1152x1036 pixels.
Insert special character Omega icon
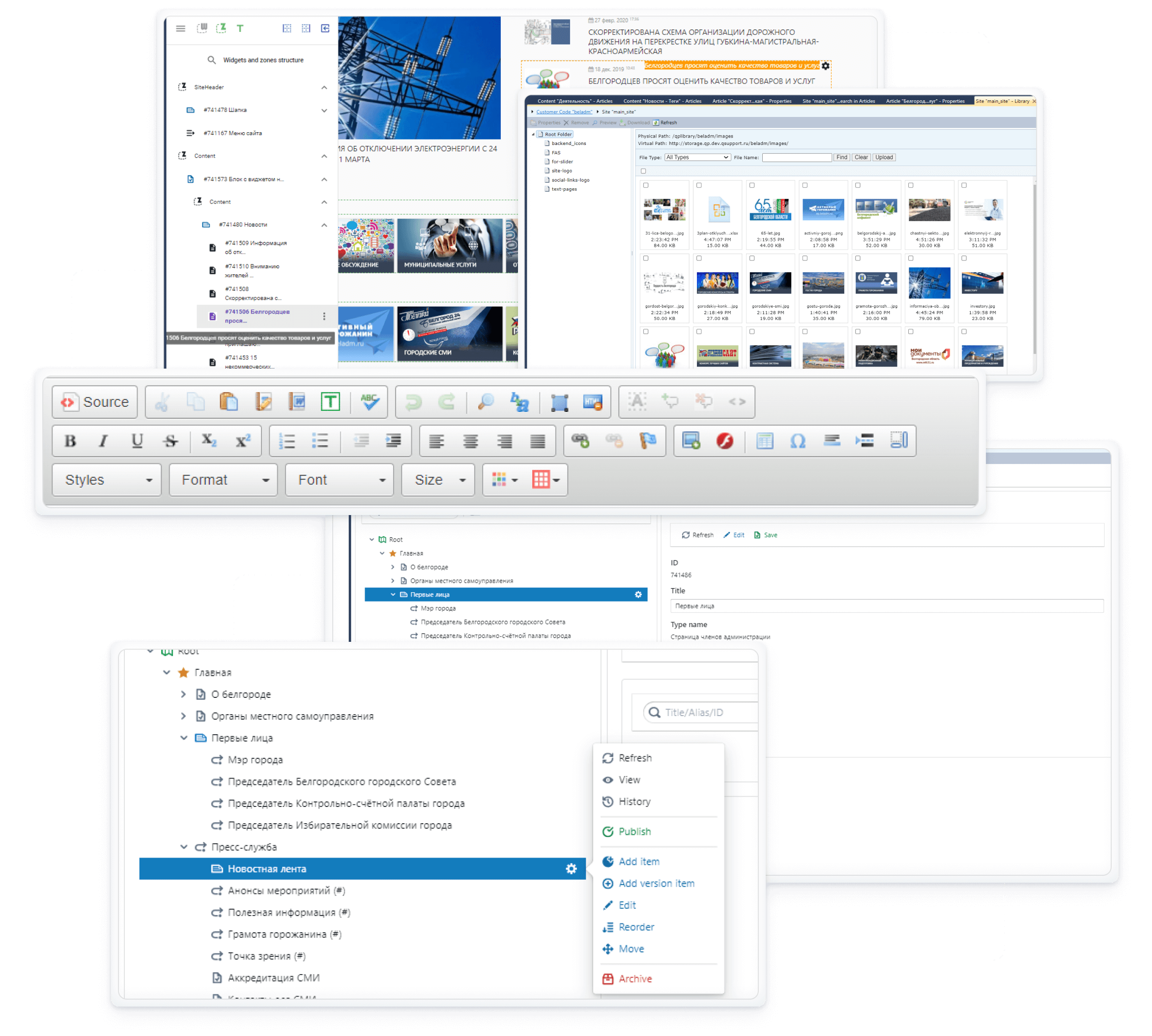(799, 441)
